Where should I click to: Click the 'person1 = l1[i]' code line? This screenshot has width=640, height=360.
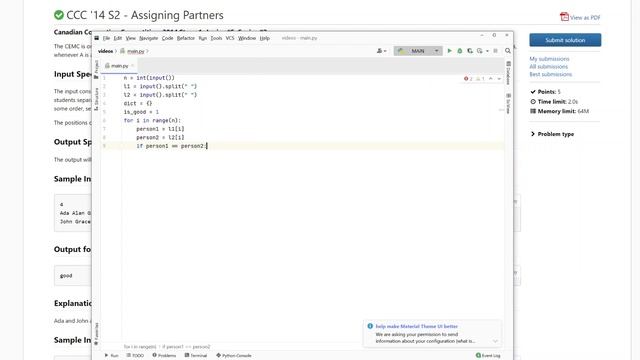coord(160,129)
